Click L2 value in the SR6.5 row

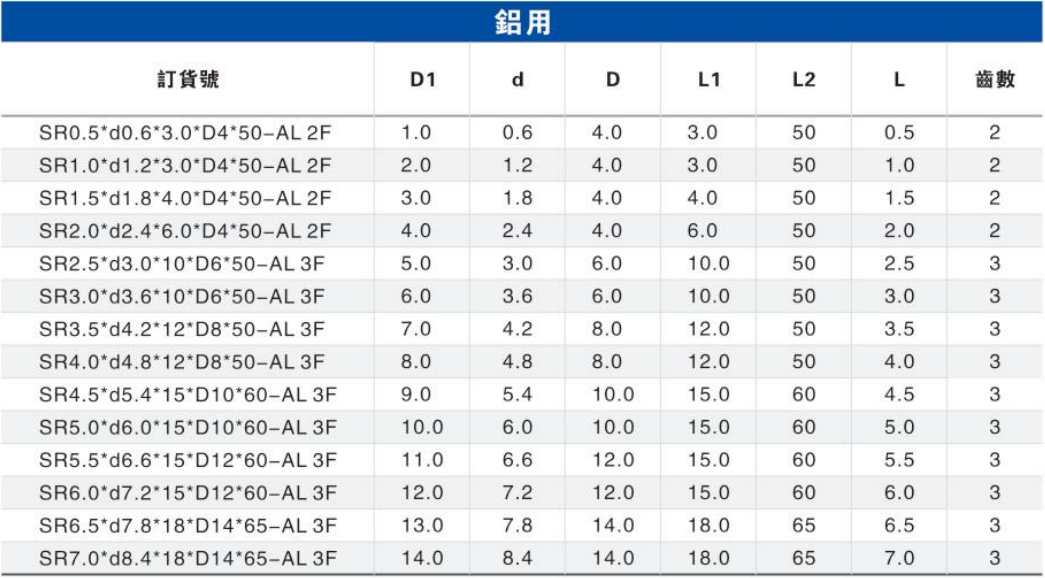pyautogui.click(x=804, y=525)
